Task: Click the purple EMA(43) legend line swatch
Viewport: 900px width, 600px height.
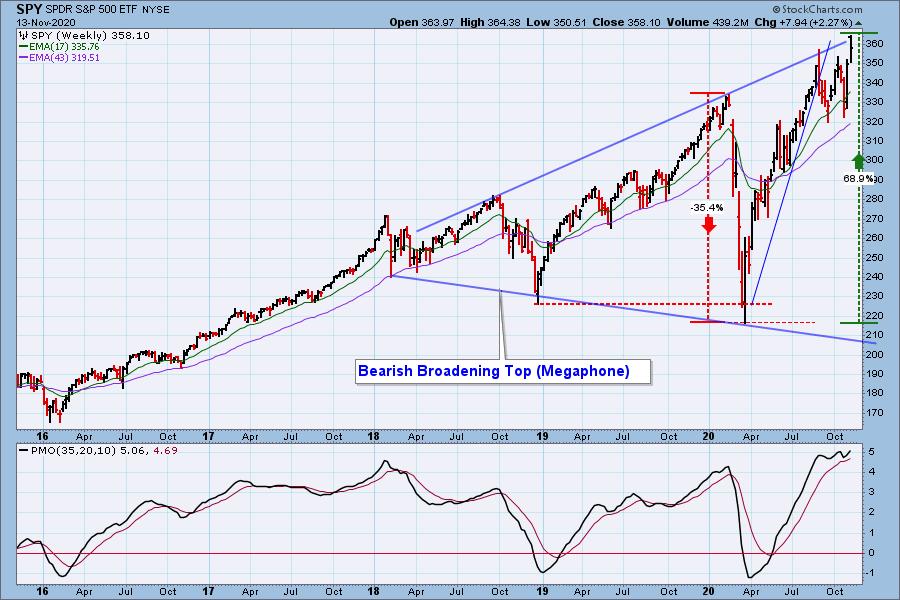Action: click(x=24, y=57)
